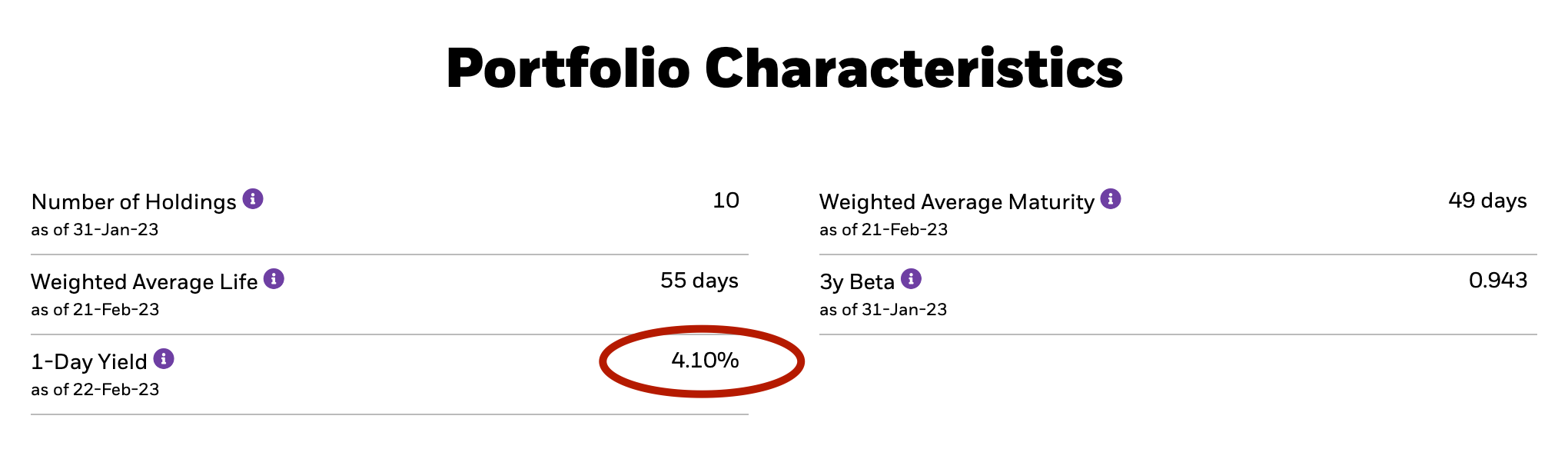Click the circled 4.10% yield value
Image resolution: width=1568 pixels, height=469 pixels.
[705, 361]
